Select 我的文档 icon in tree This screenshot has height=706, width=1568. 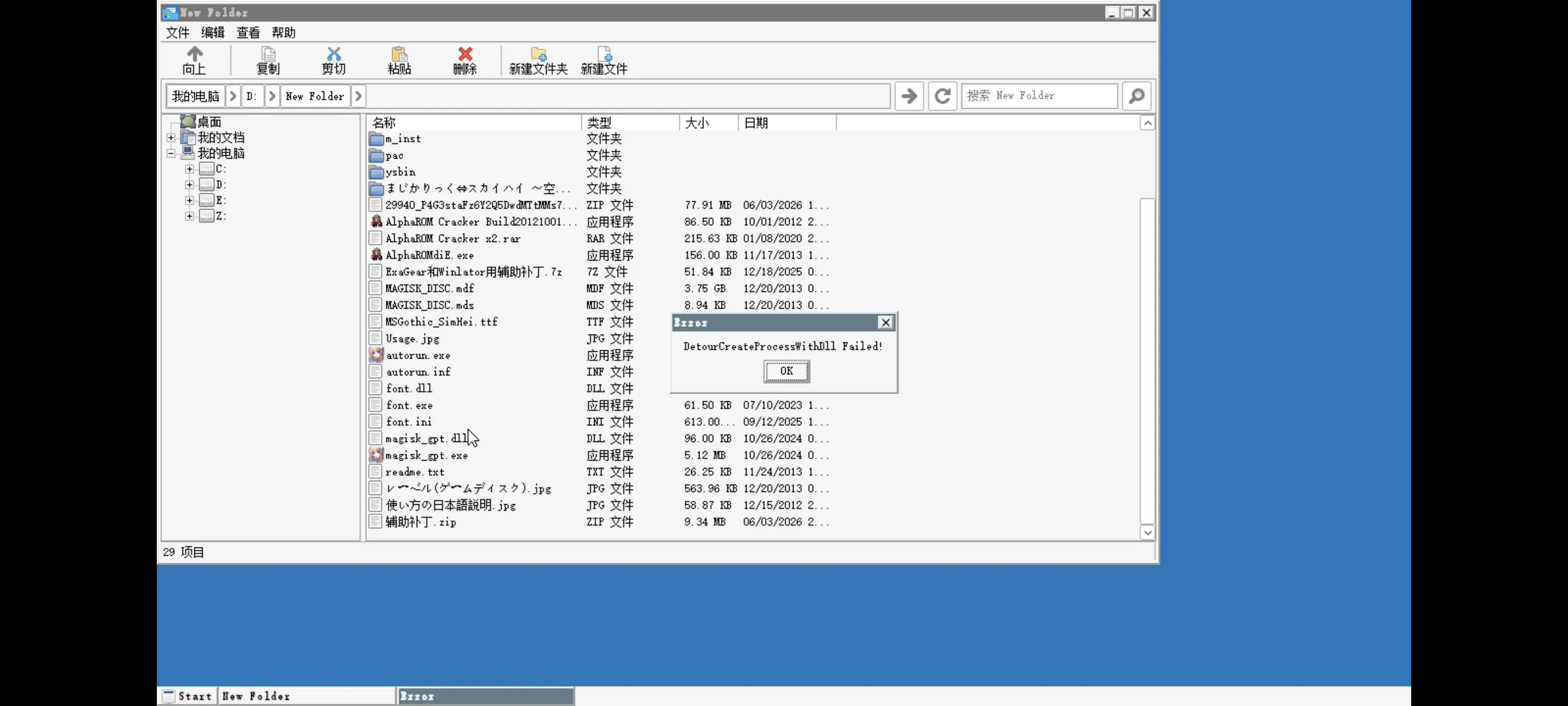coord(188,138)
